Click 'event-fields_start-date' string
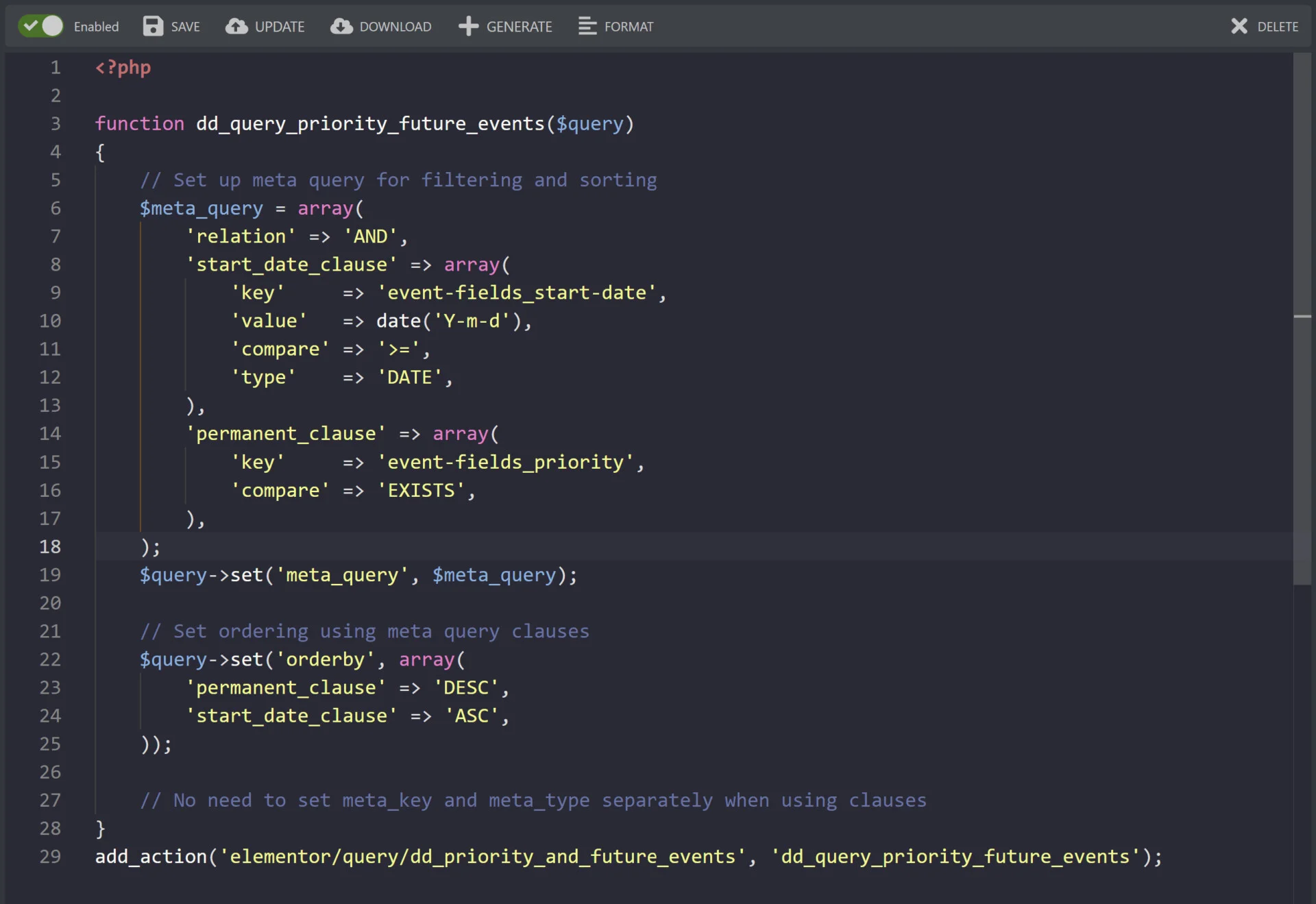The width and height of the screenshot is (1316, 904). (x=517, y=292)
